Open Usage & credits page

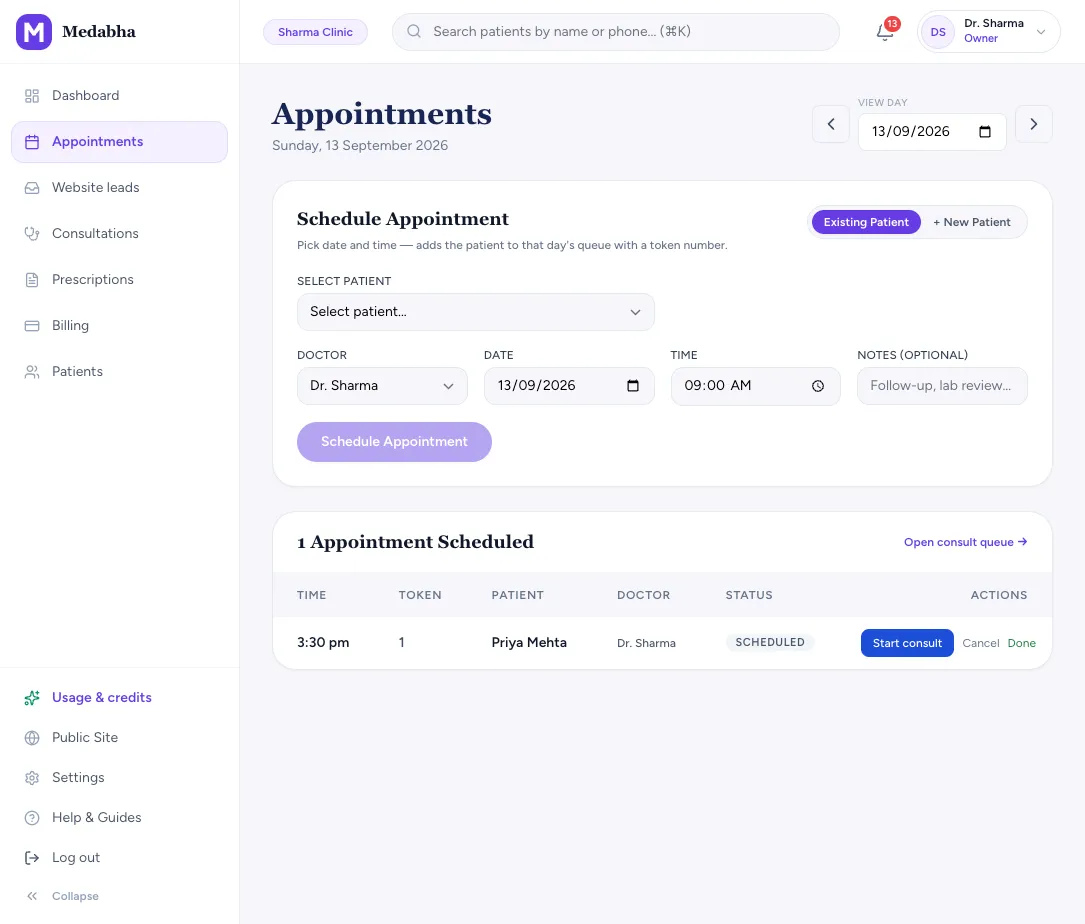120,698
